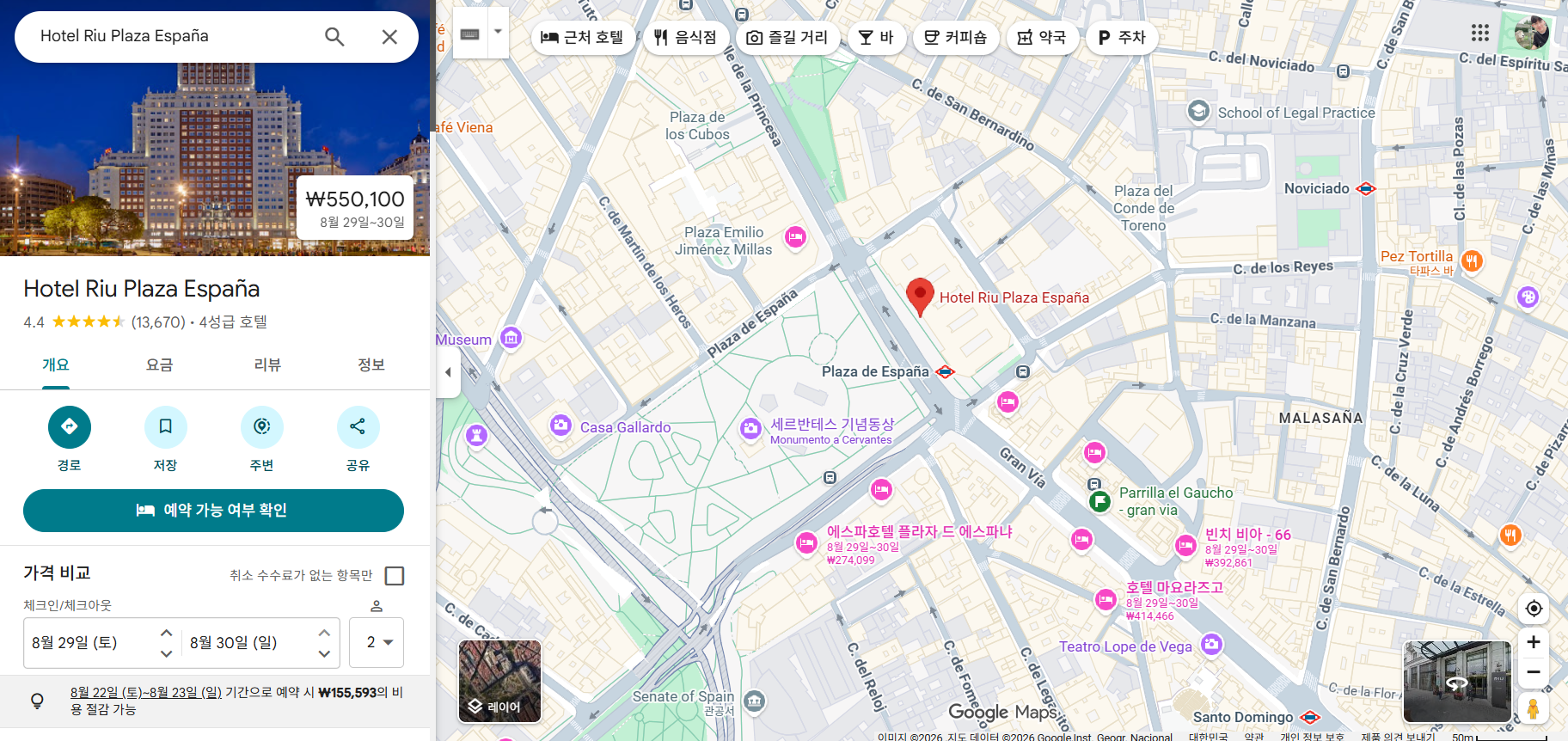Open the Google apps grid
This screenshot has height=741, width=1568.
pos(1479,33)
